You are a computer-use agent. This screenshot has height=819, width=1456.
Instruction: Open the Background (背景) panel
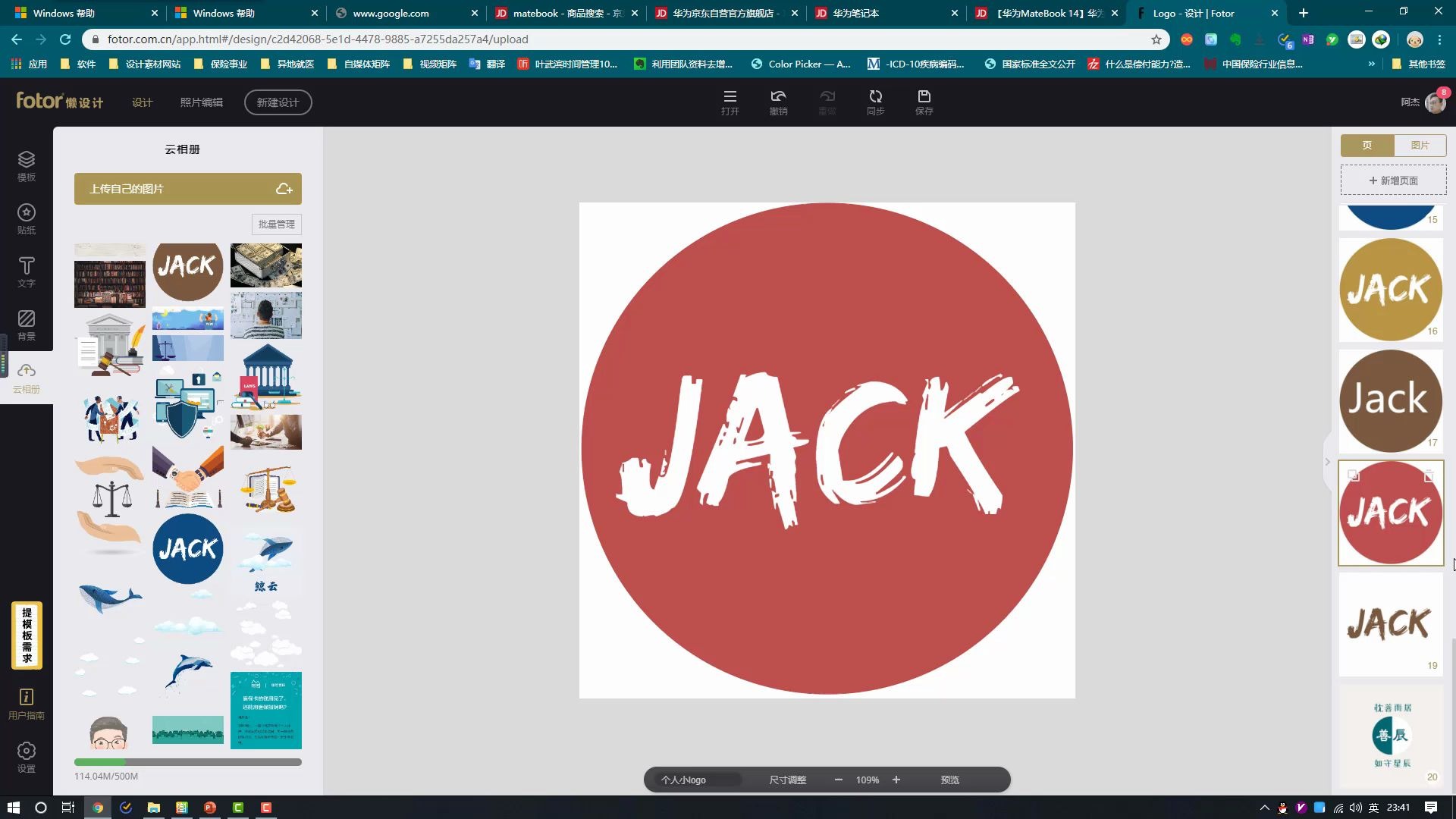coord(27,325)
